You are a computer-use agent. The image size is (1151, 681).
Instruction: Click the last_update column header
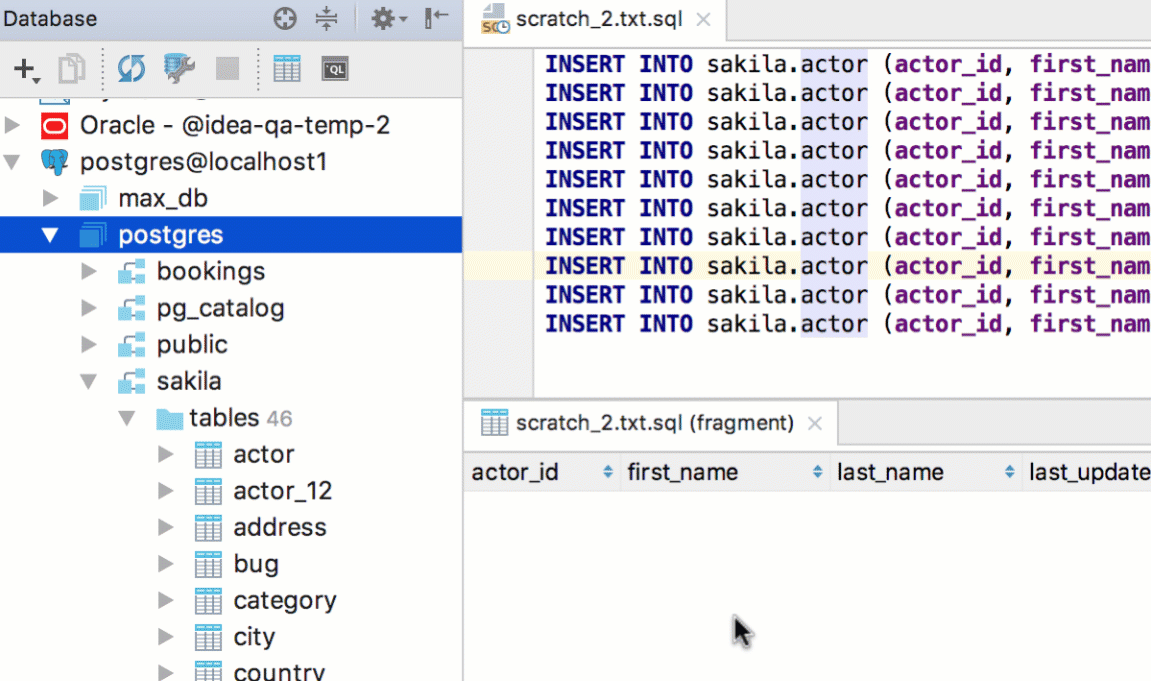tap(1088, 472)
